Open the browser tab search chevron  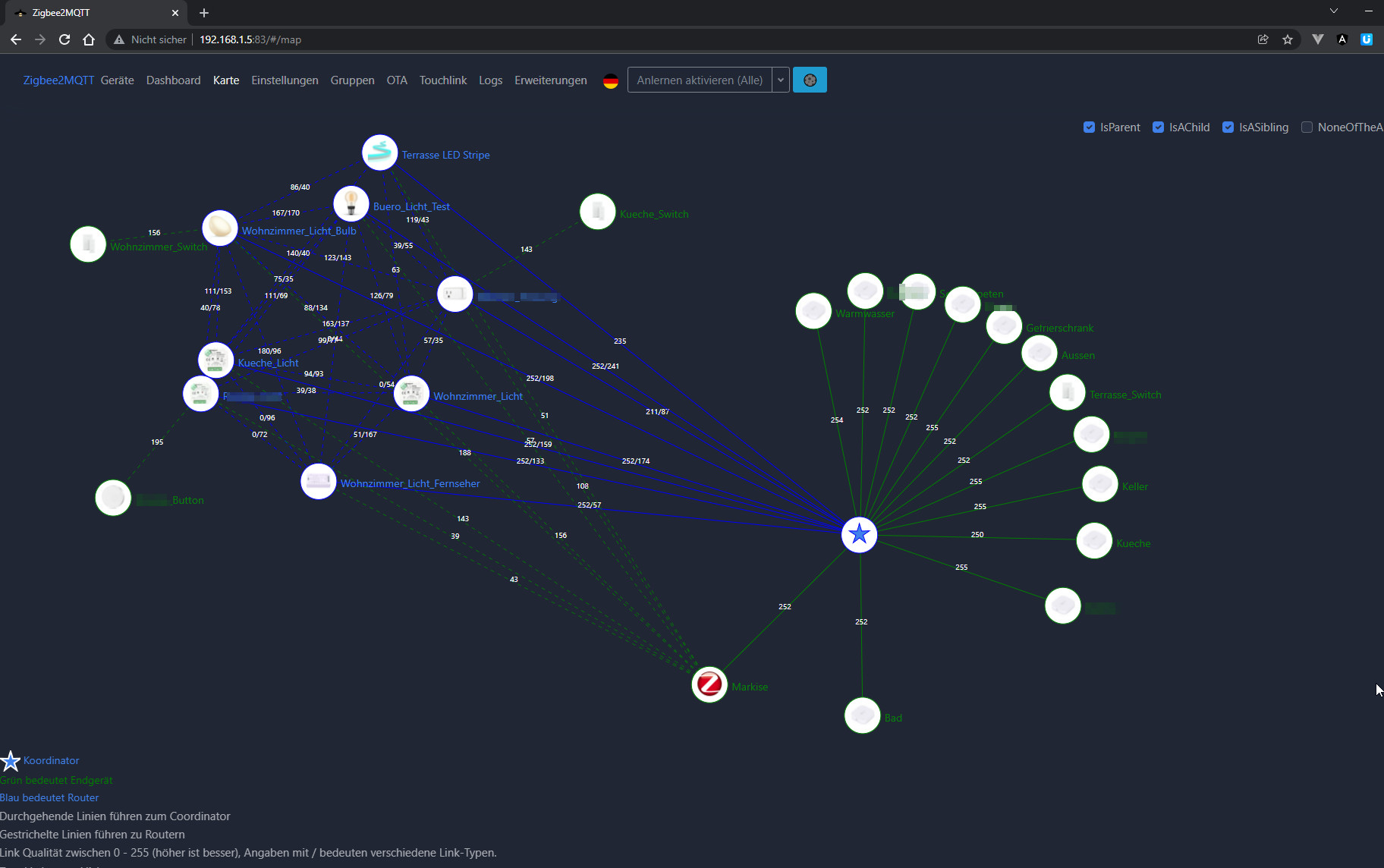tap(1333, 11)
